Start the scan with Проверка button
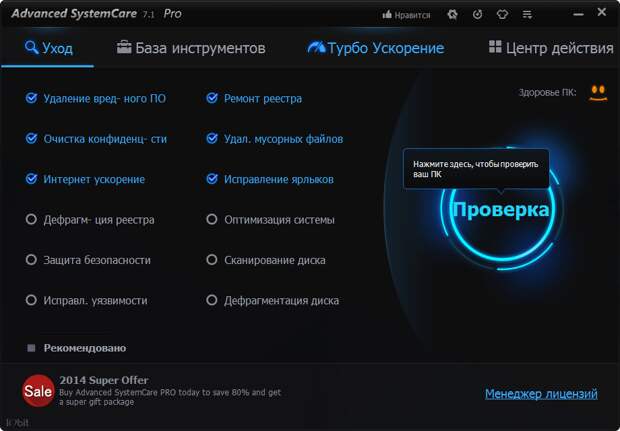This screenshot has width=620, height=431. (x=501, y=209)
